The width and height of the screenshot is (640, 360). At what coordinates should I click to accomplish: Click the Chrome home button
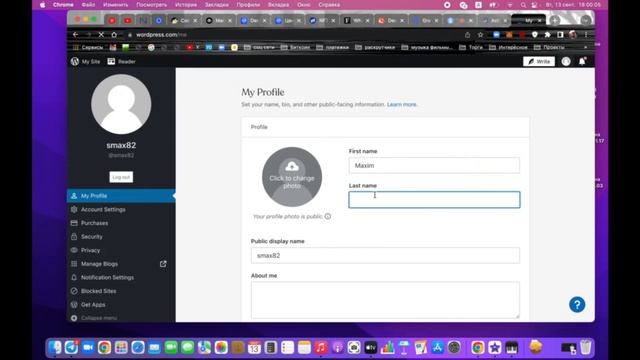click(114, 35)
